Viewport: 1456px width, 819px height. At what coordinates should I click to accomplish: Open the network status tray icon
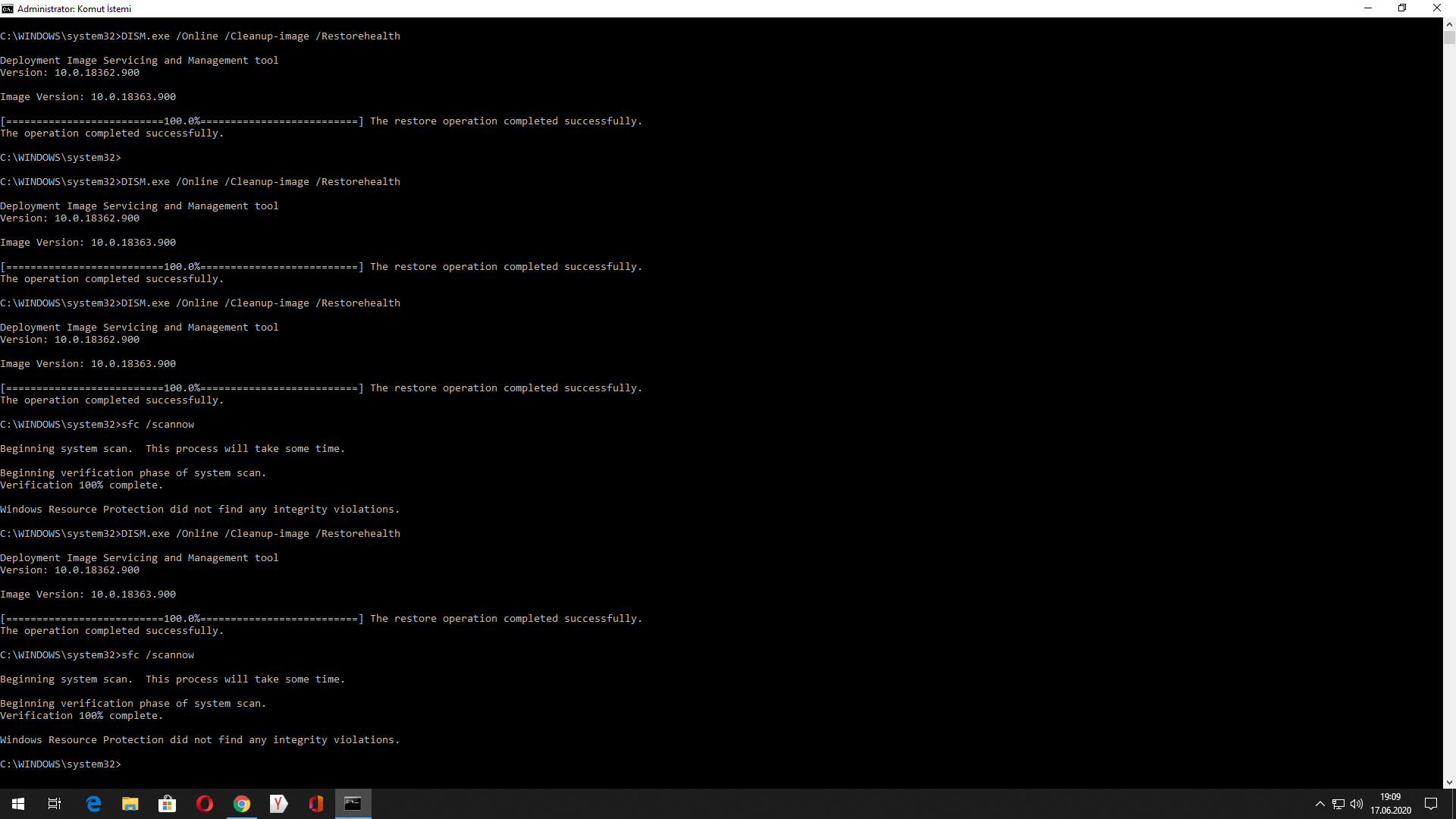(x=1338, y=804)
